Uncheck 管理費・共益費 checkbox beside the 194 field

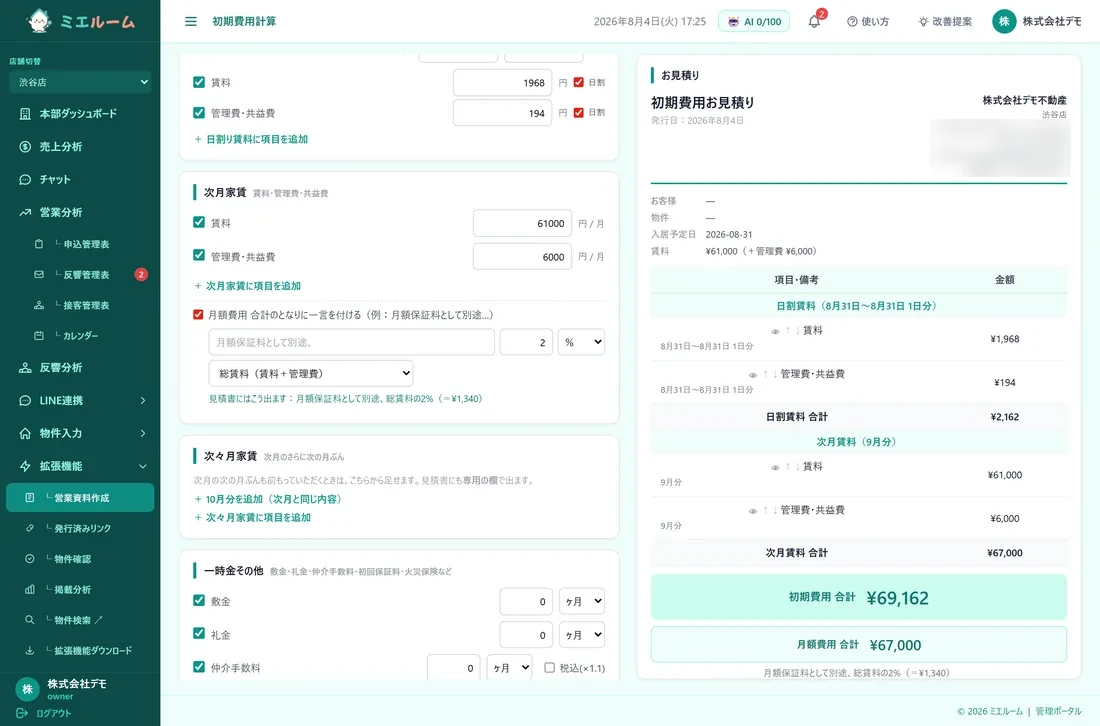[199, 112]
